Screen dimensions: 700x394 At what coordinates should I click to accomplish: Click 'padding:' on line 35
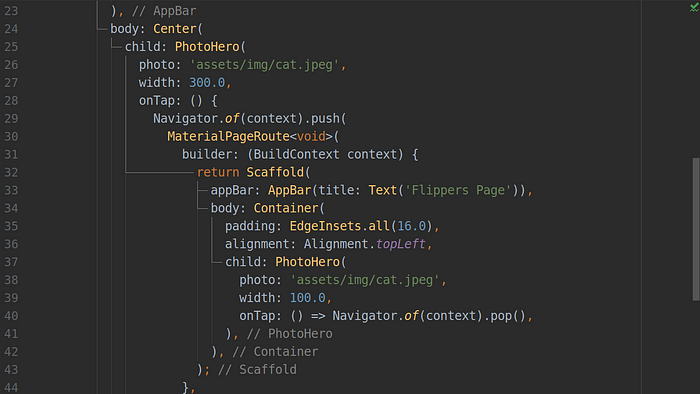[253, 226]
